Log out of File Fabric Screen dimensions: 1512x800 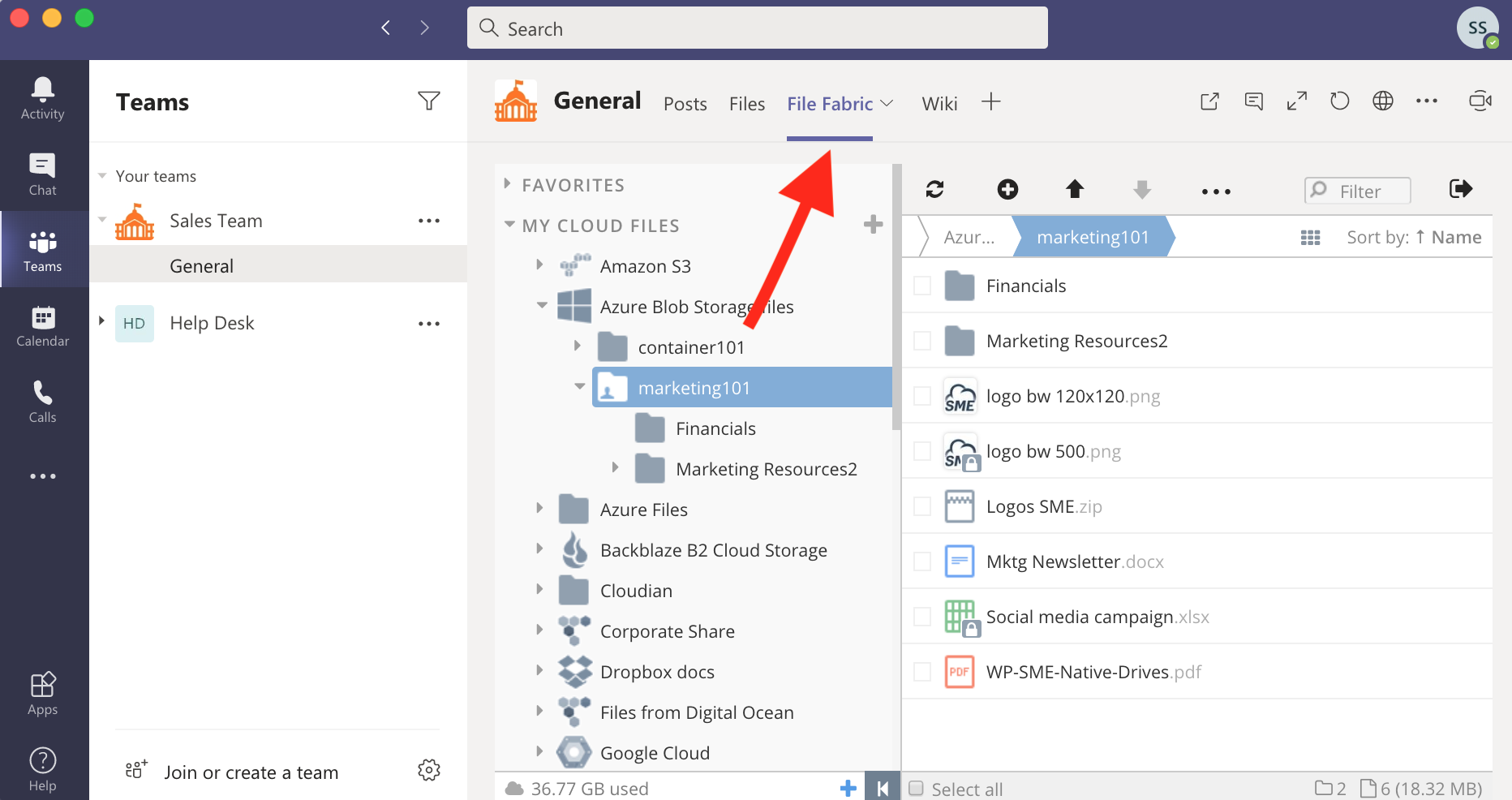click(x=1460, y=189)
